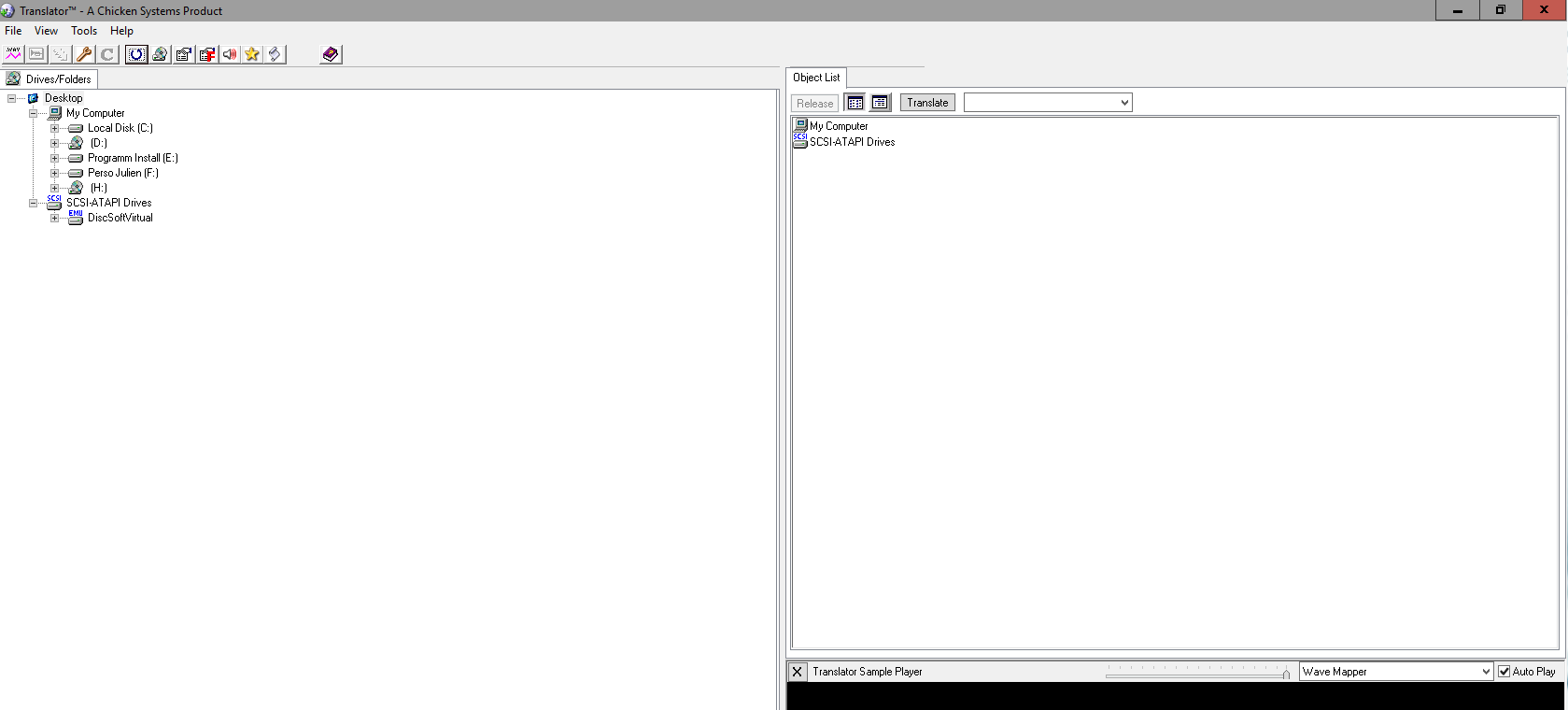1568x710 pixels.
Task: Click the Local Disk (C:) drive icon
Action: pyautogui.click(x=76, y=128)
